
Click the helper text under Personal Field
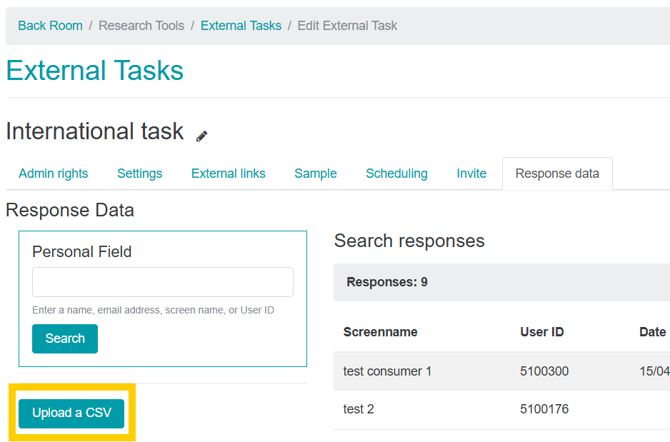click(x=153, y=310)
